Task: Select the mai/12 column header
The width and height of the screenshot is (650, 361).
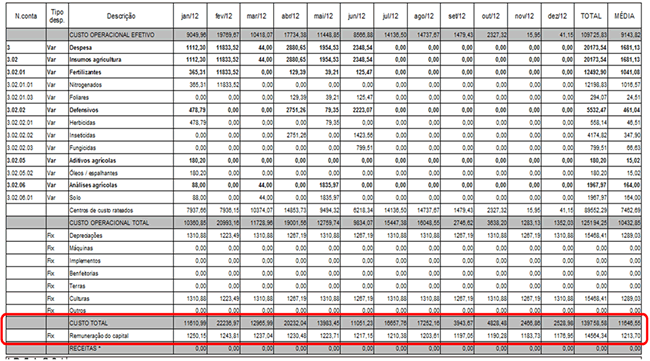Action: pyautogui.click(x=323, y=16)
